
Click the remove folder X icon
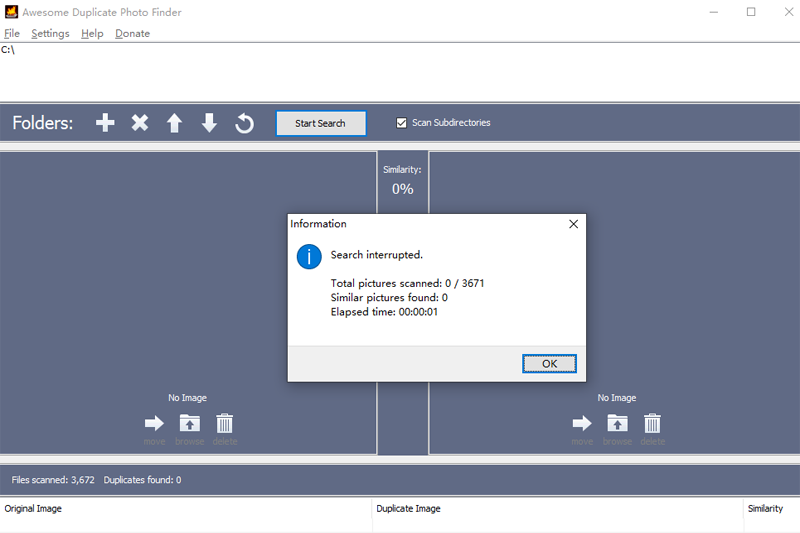pos(140,123)
